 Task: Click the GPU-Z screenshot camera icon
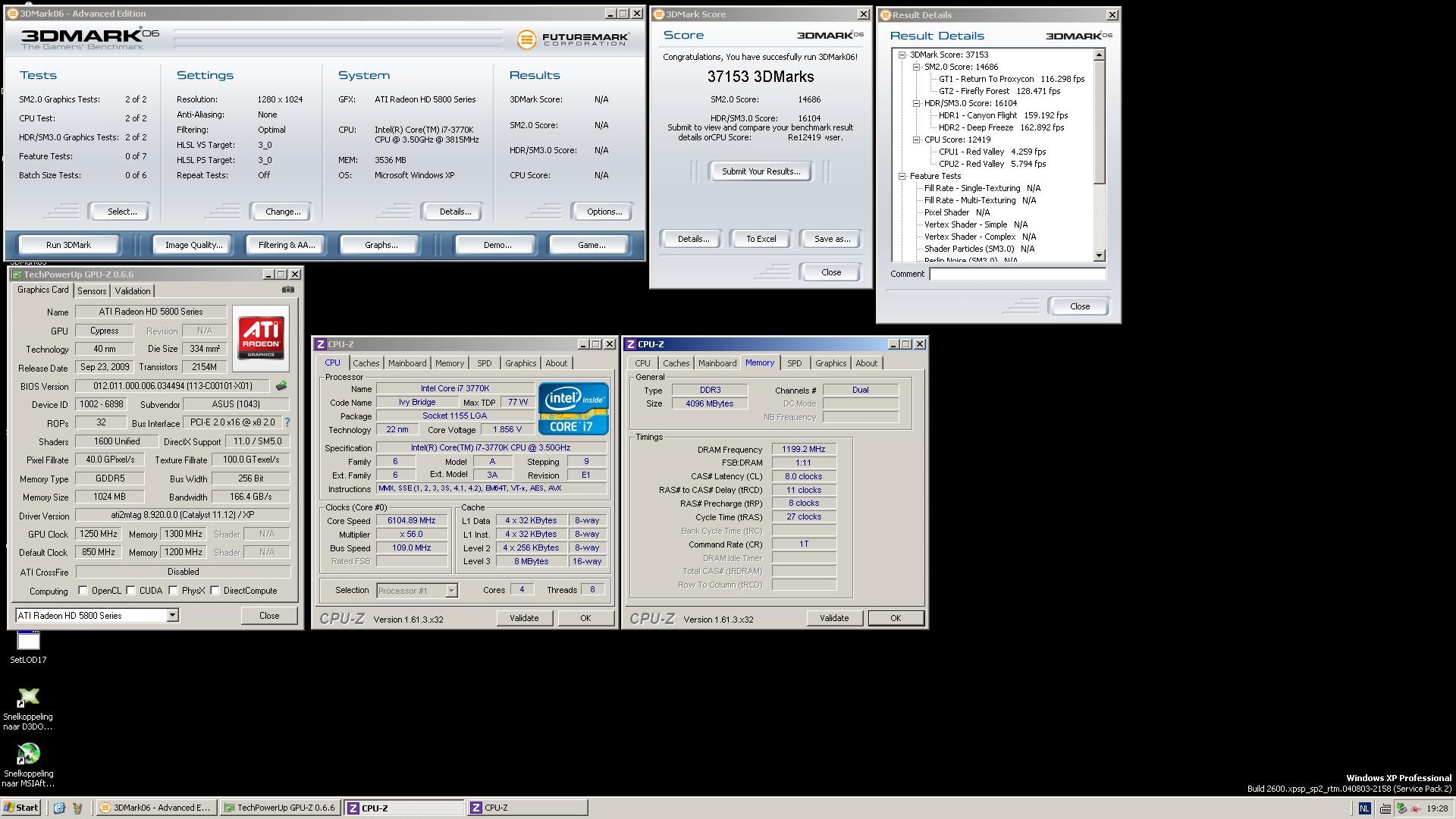click(x=288, y=290)
